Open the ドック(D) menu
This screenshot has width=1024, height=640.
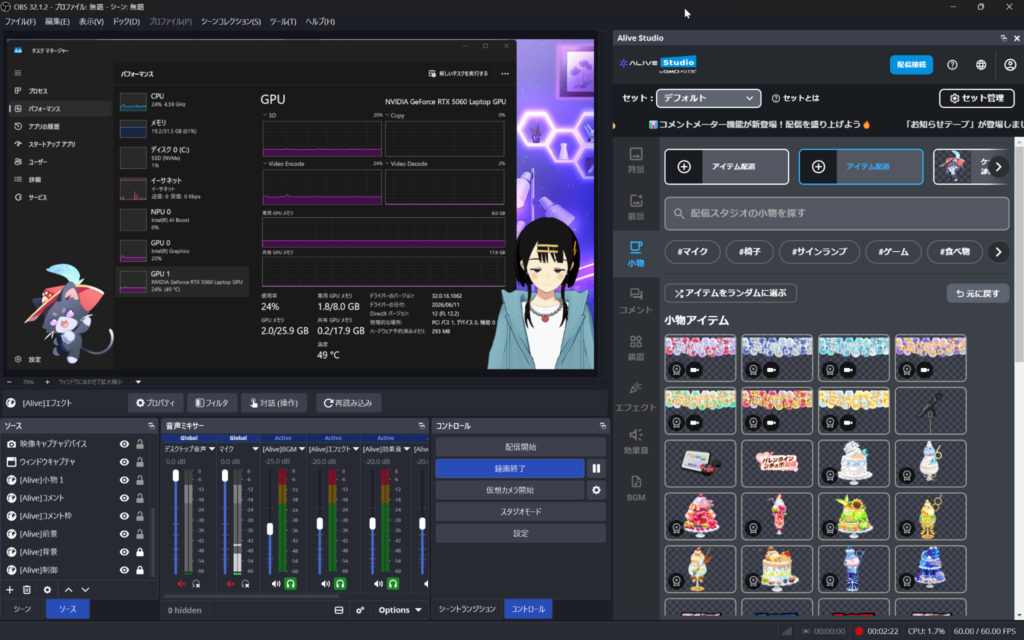tap(126, 22)
